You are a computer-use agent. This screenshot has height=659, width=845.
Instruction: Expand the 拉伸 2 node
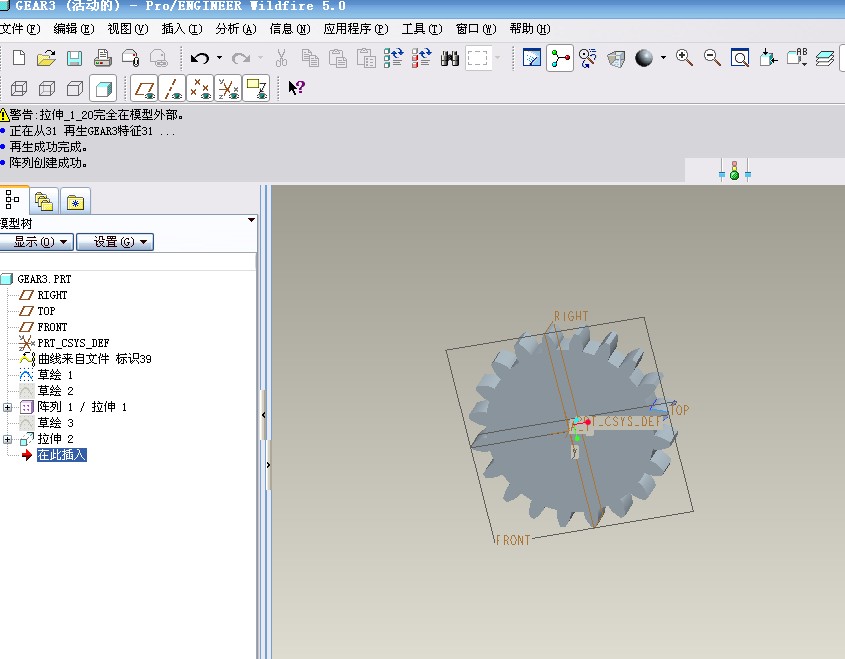8,440
